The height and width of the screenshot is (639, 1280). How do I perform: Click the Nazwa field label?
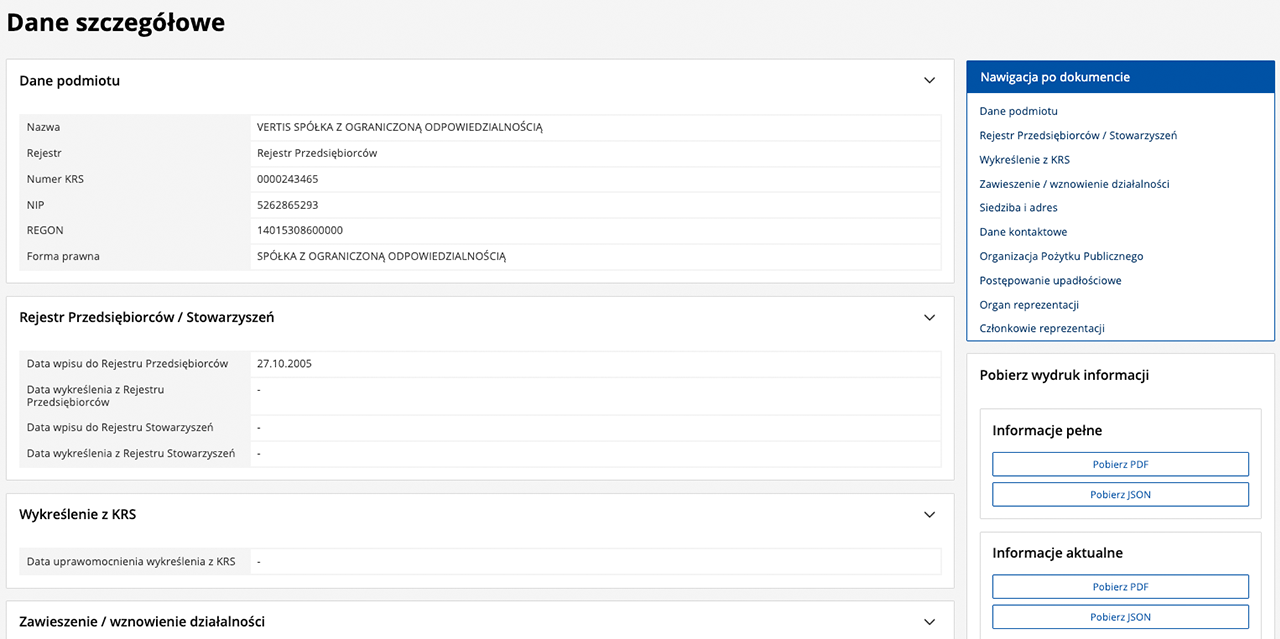pyautogui.click(x=44, y=127)
